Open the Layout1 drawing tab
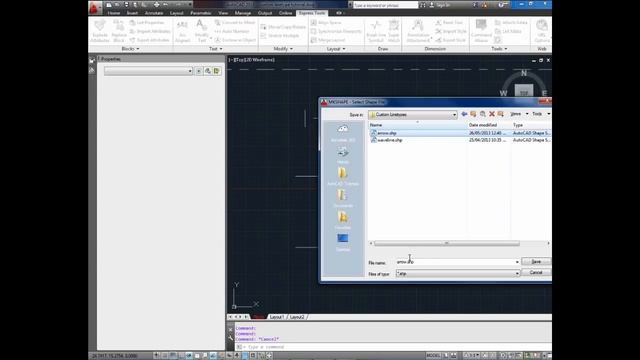Image resolution: width=640 pixels, height=360 pixels. [x=277, y=317]
